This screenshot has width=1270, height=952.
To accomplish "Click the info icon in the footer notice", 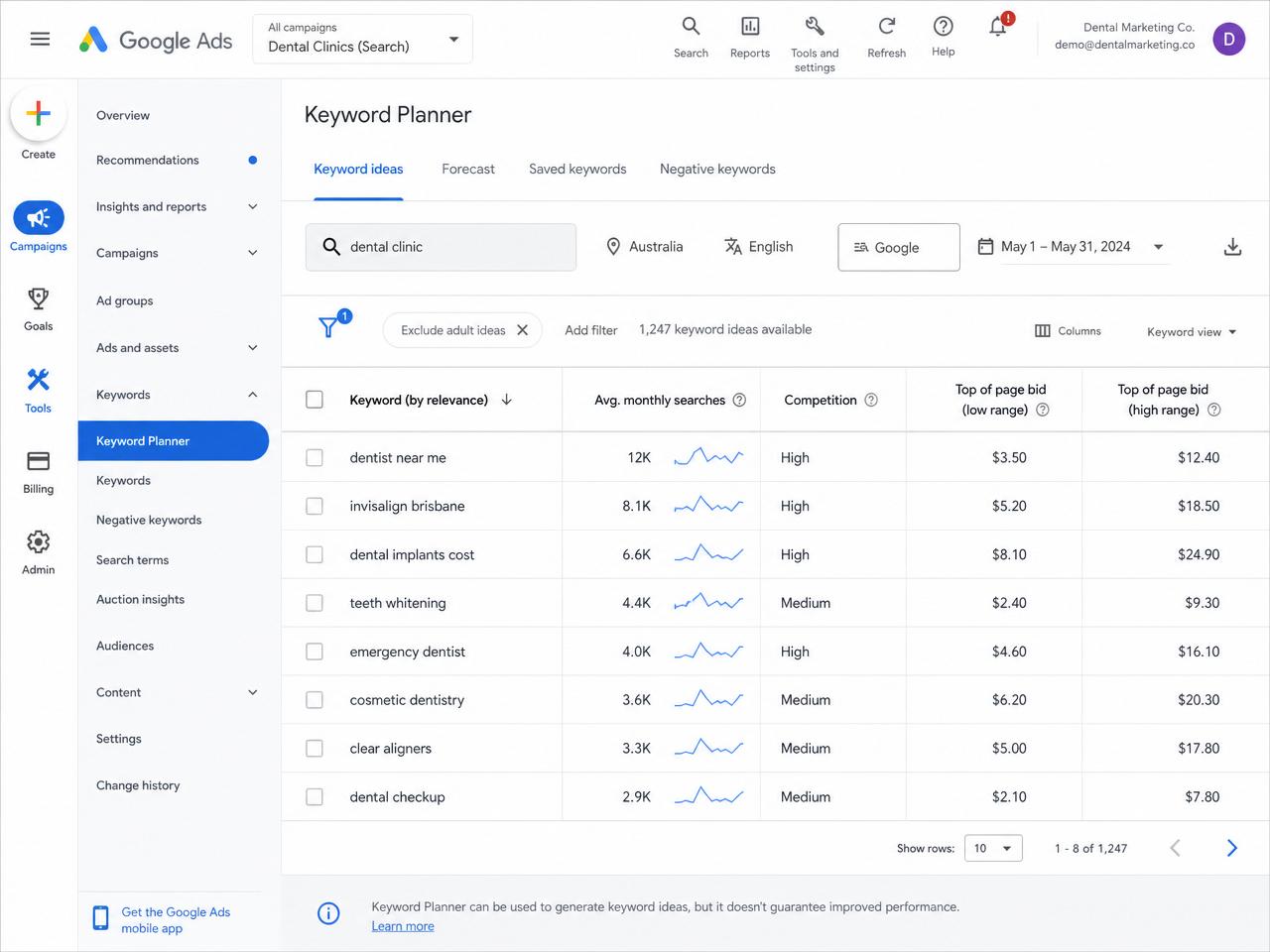I will (328, 913).
